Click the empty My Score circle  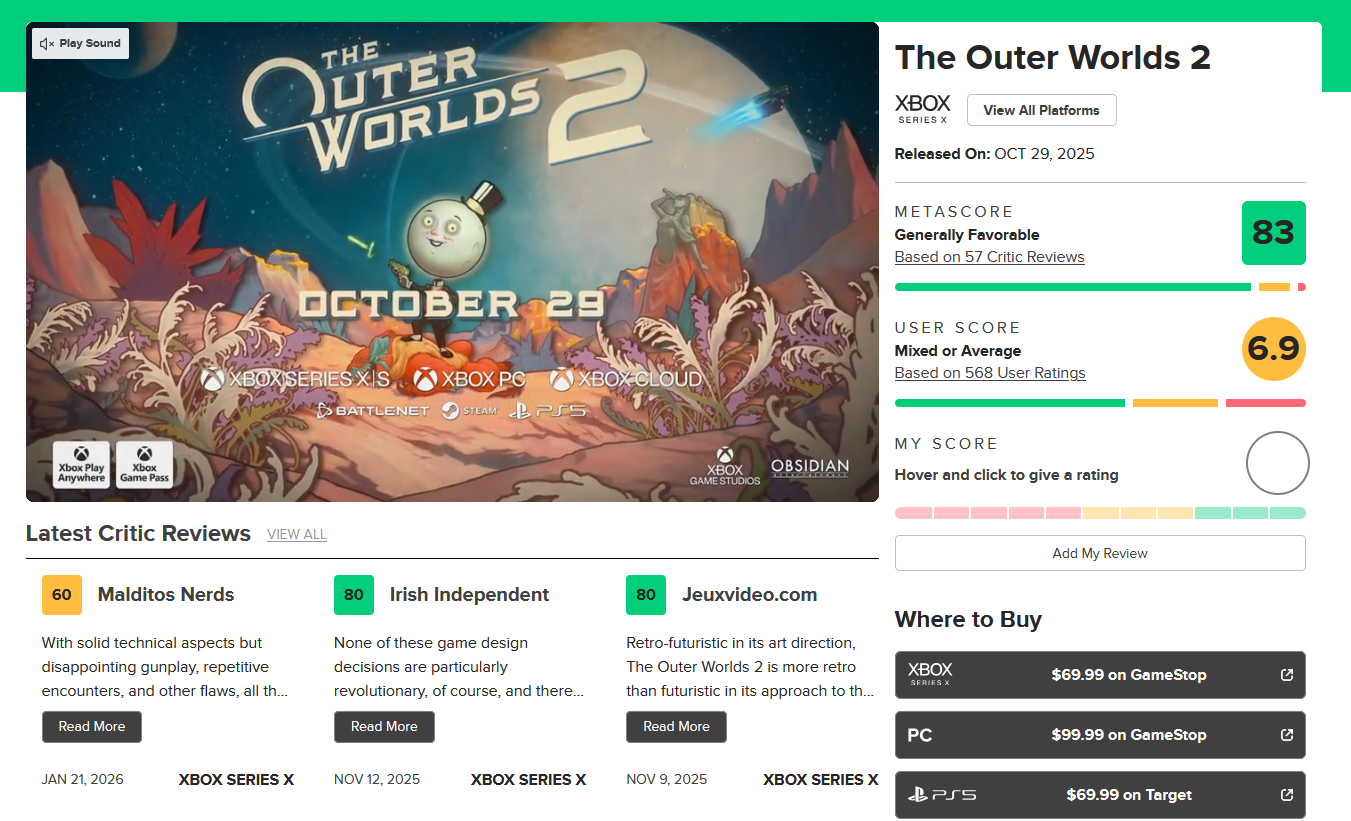[1277, 463]
